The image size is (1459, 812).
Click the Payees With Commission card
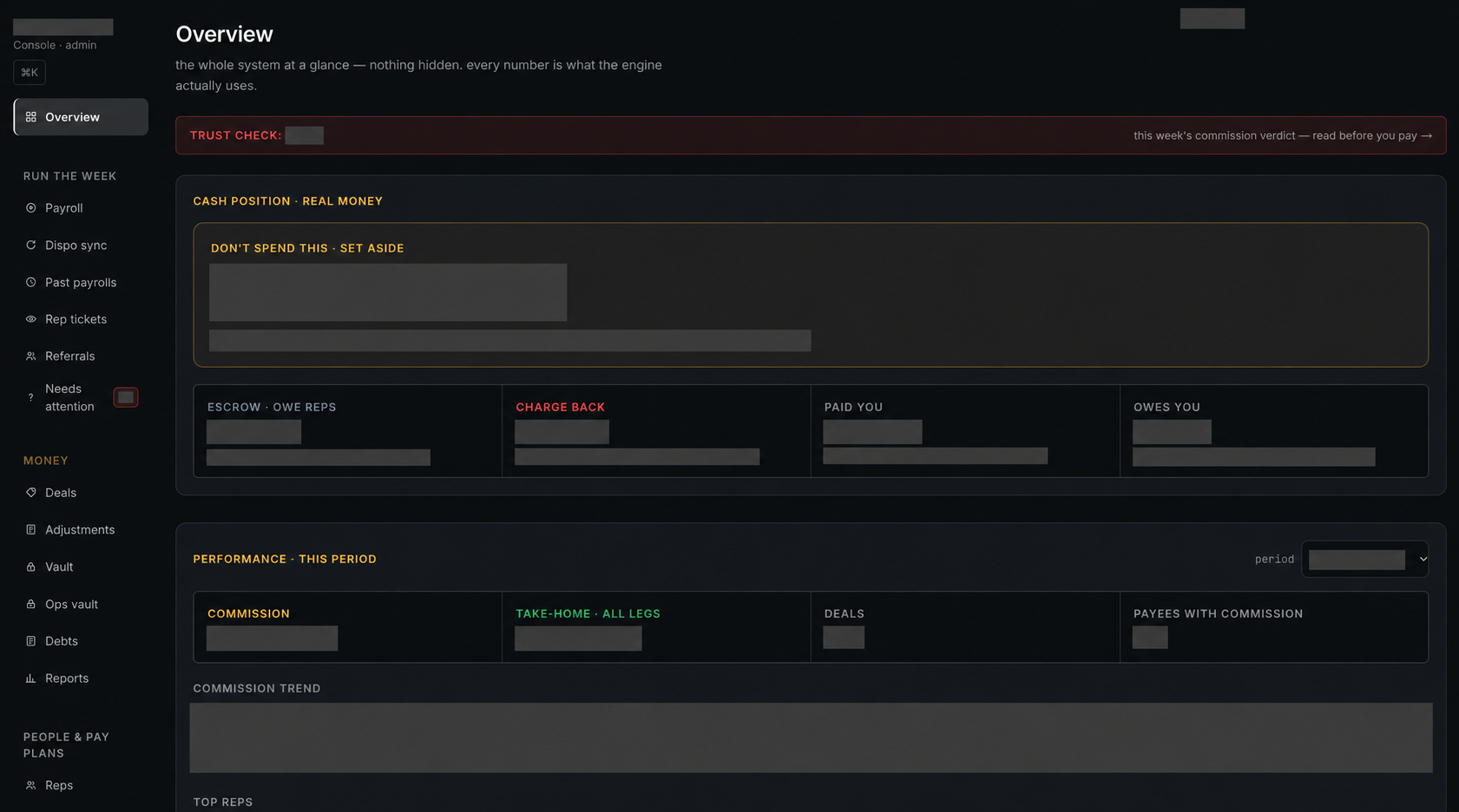(x=1274, y=627)
